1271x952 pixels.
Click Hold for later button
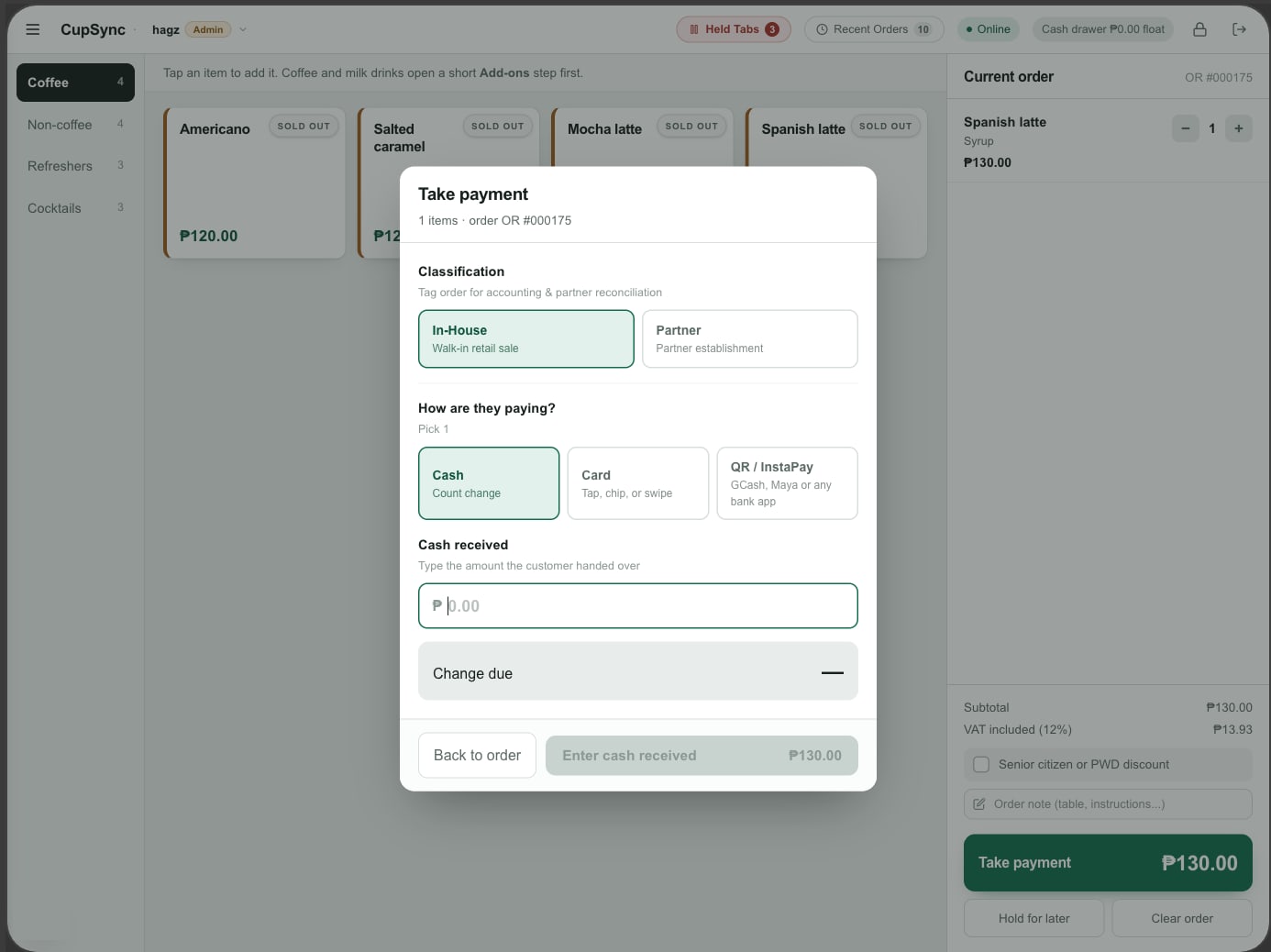click(x=1034, y=918)
